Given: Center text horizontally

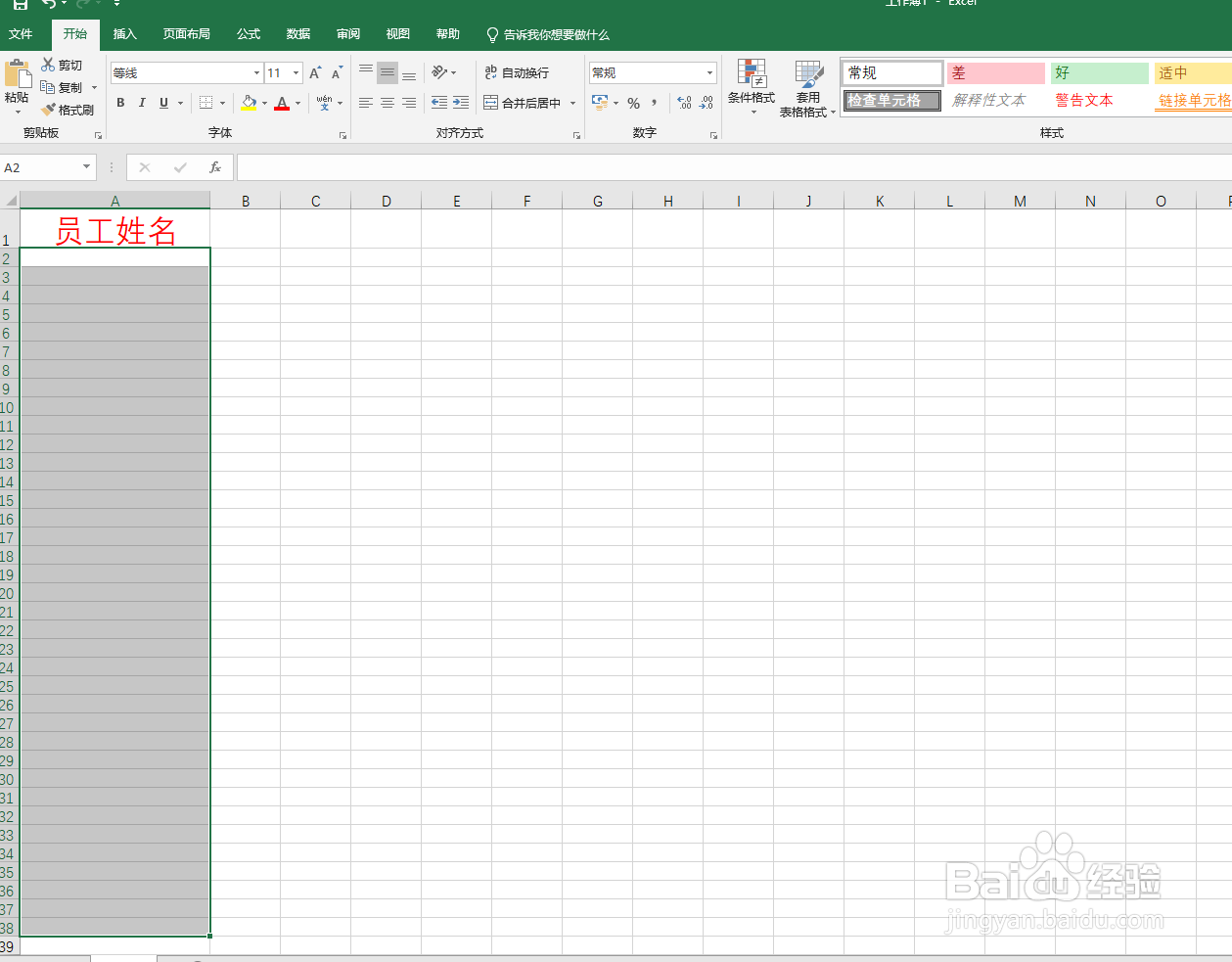Looking at the screenshot, I should click(388, 103).
